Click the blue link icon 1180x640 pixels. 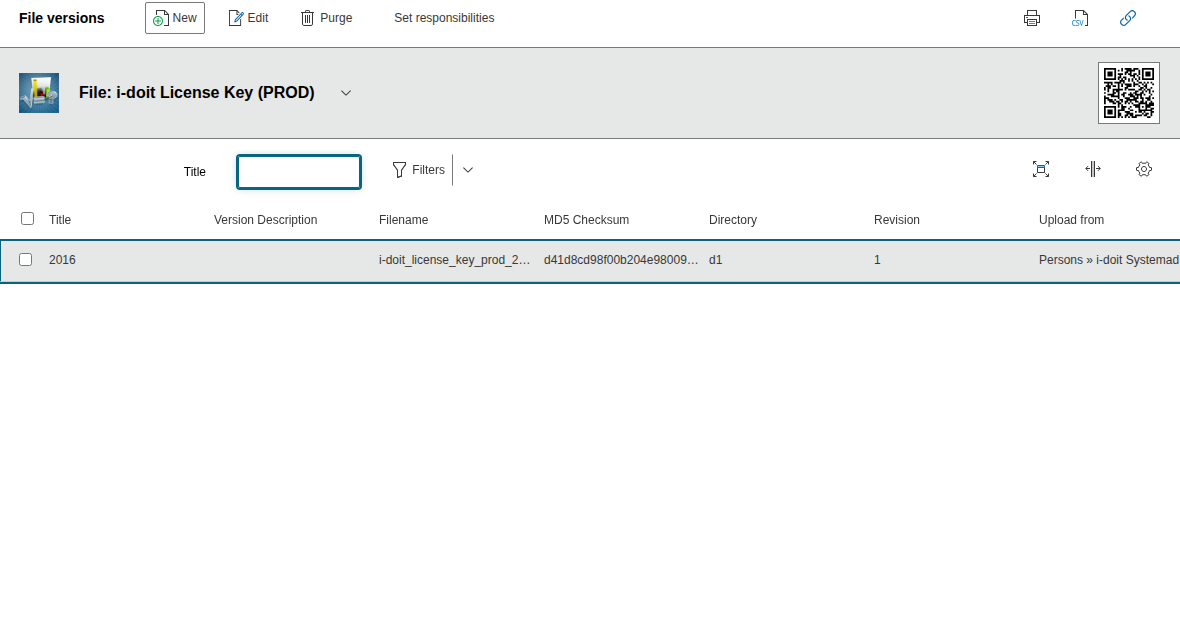(x=1127, y=18)
